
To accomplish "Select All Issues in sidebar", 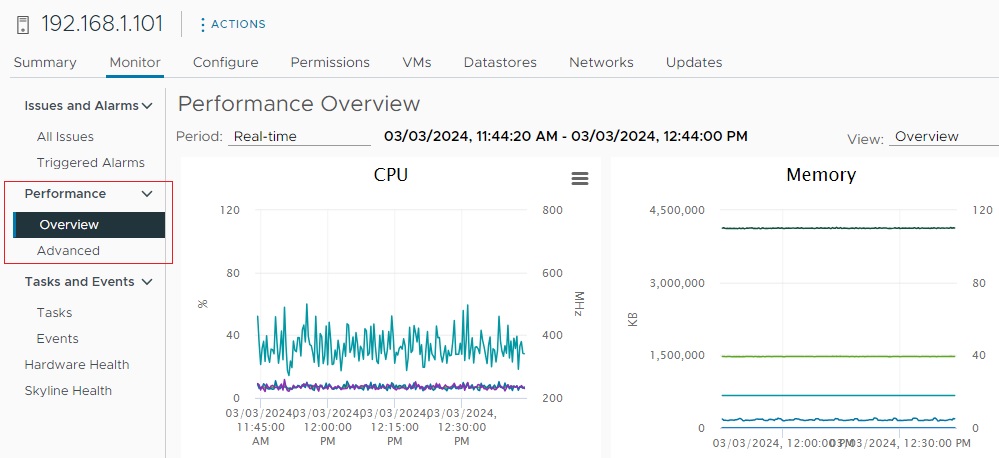I will [65, 137].
